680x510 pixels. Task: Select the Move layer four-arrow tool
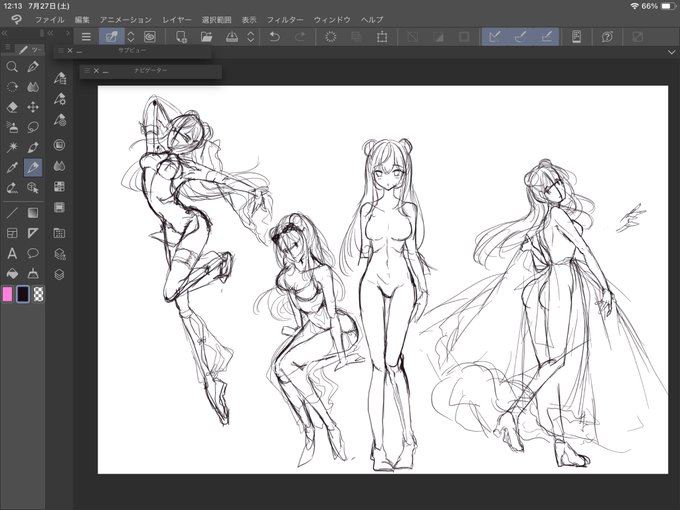pos(33,107)
